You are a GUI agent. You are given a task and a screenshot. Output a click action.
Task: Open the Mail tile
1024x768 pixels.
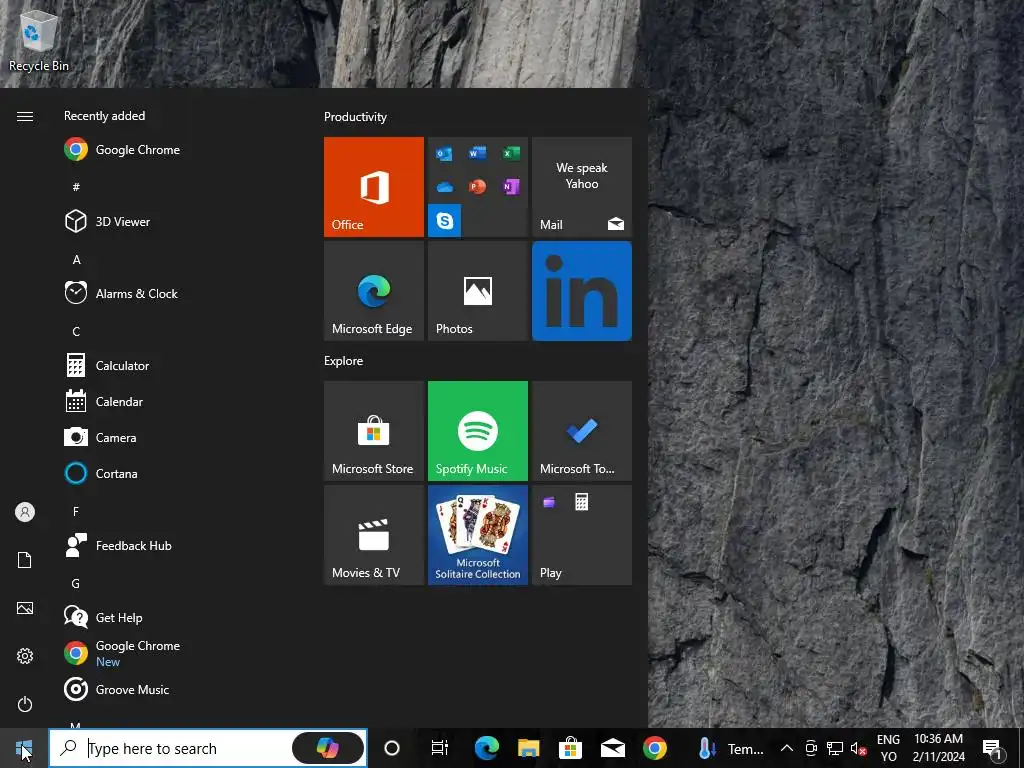[x=582, y=187]
